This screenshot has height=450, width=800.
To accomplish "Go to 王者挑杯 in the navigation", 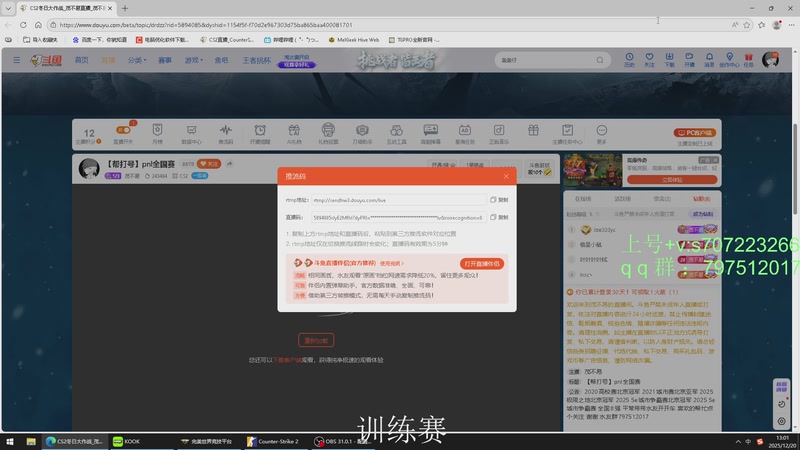I will pos(257,60).
